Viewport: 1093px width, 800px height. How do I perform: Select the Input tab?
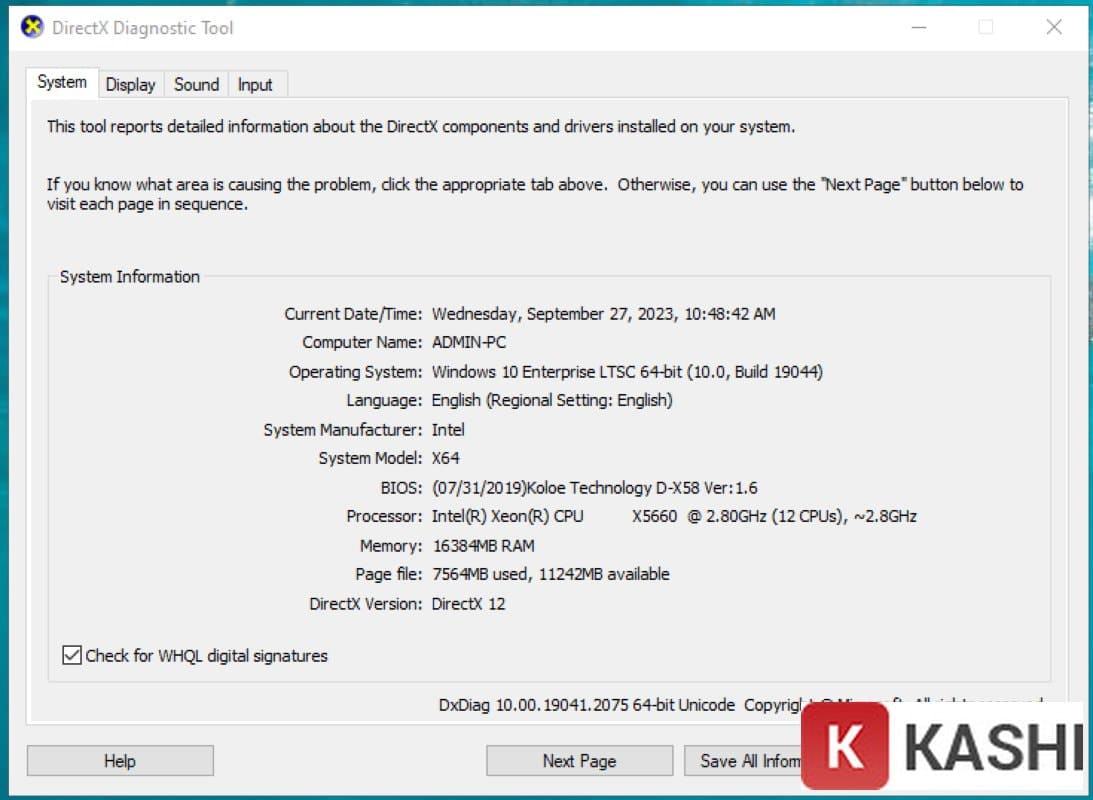(255, 84)
